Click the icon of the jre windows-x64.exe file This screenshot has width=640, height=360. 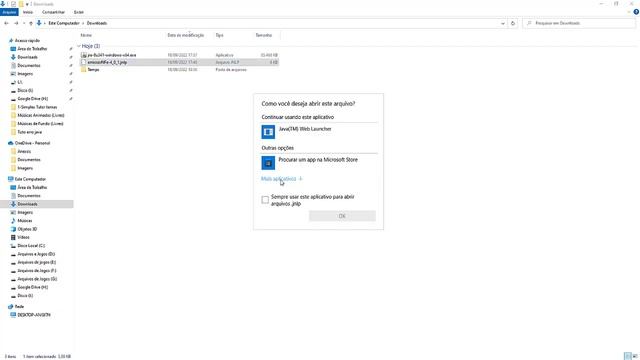tap(84, 55)
